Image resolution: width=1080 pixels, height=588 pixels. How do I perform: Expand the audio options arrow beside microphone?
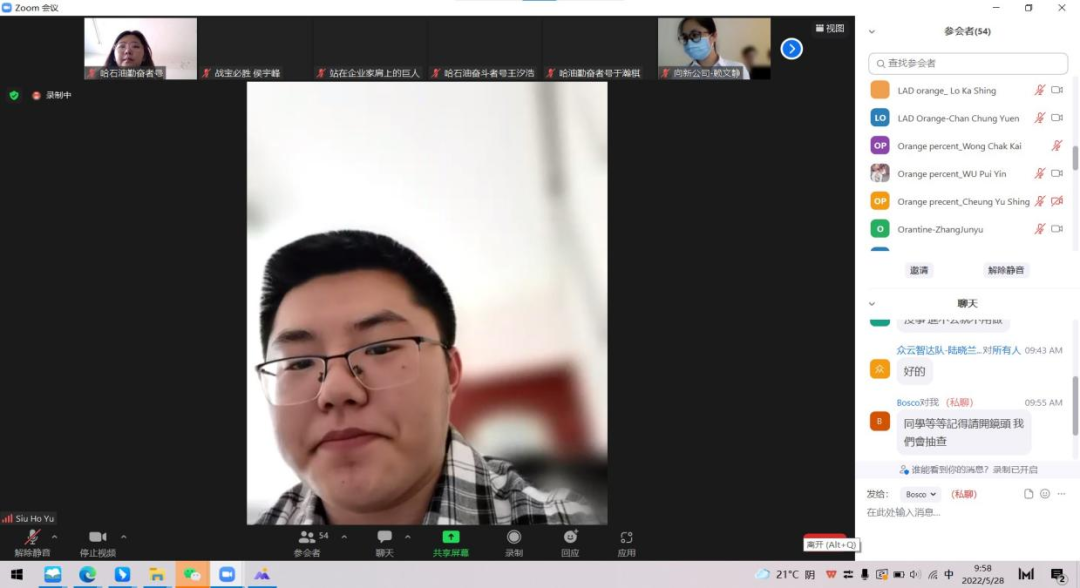click(55, 537)
